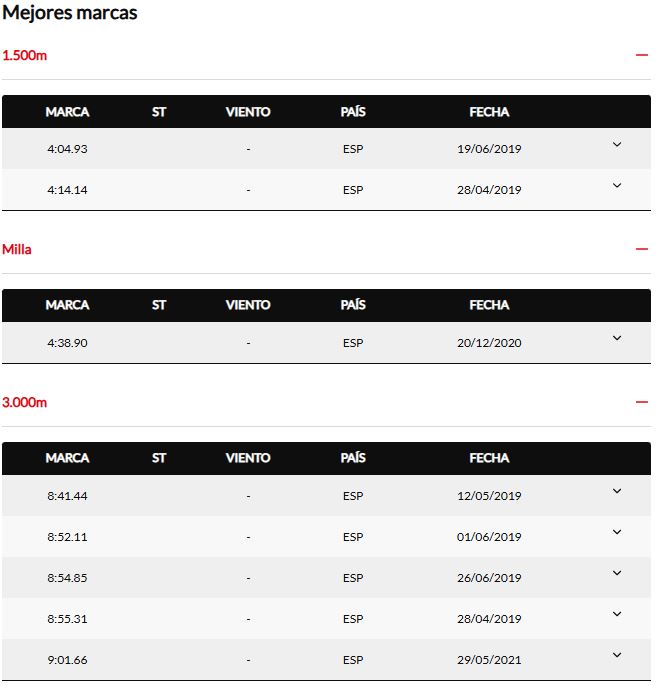Click MARCA header in 1.500m table
Viewport: 657px width, 686px height.
(x=67, y=112)
